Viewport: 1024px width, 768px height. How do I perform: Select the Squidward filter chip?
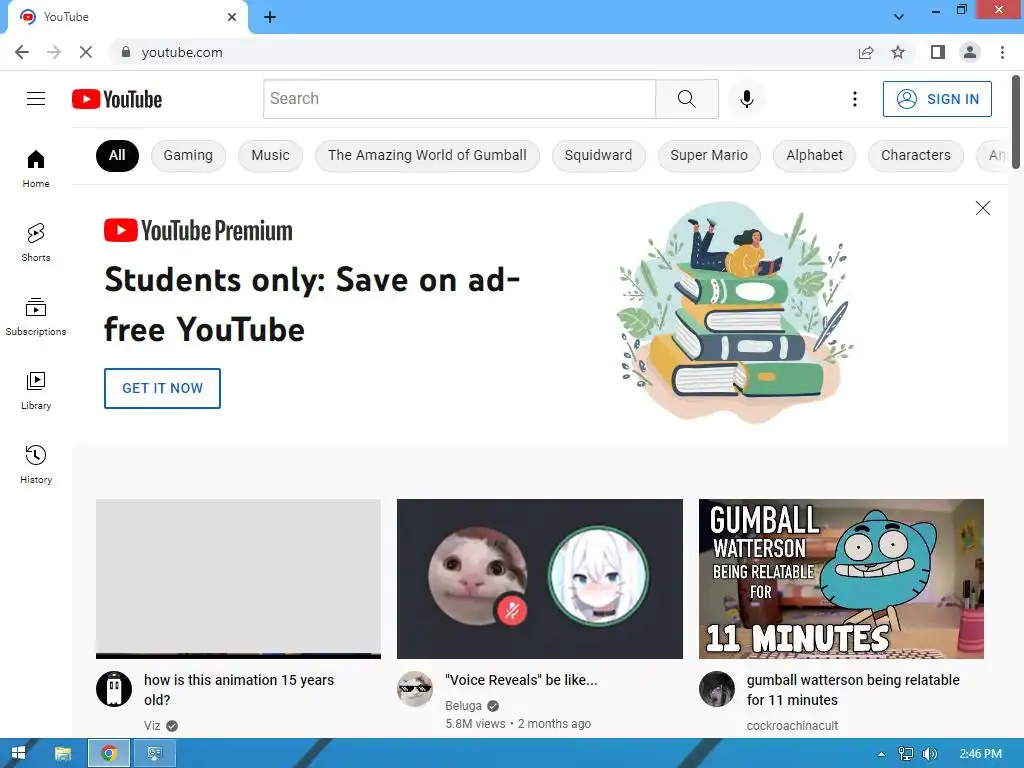pyautogui.click(x=598, y=155)
